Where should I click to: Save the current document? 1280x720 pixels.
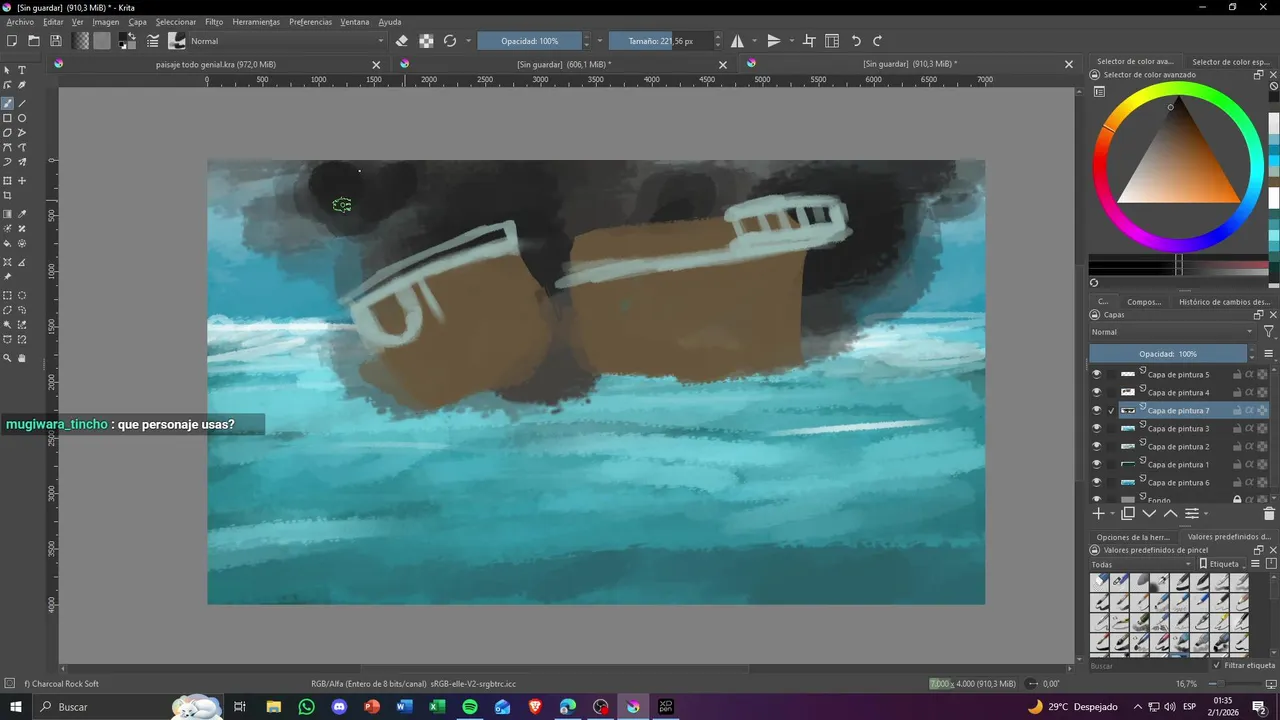(x=56, y=41)
